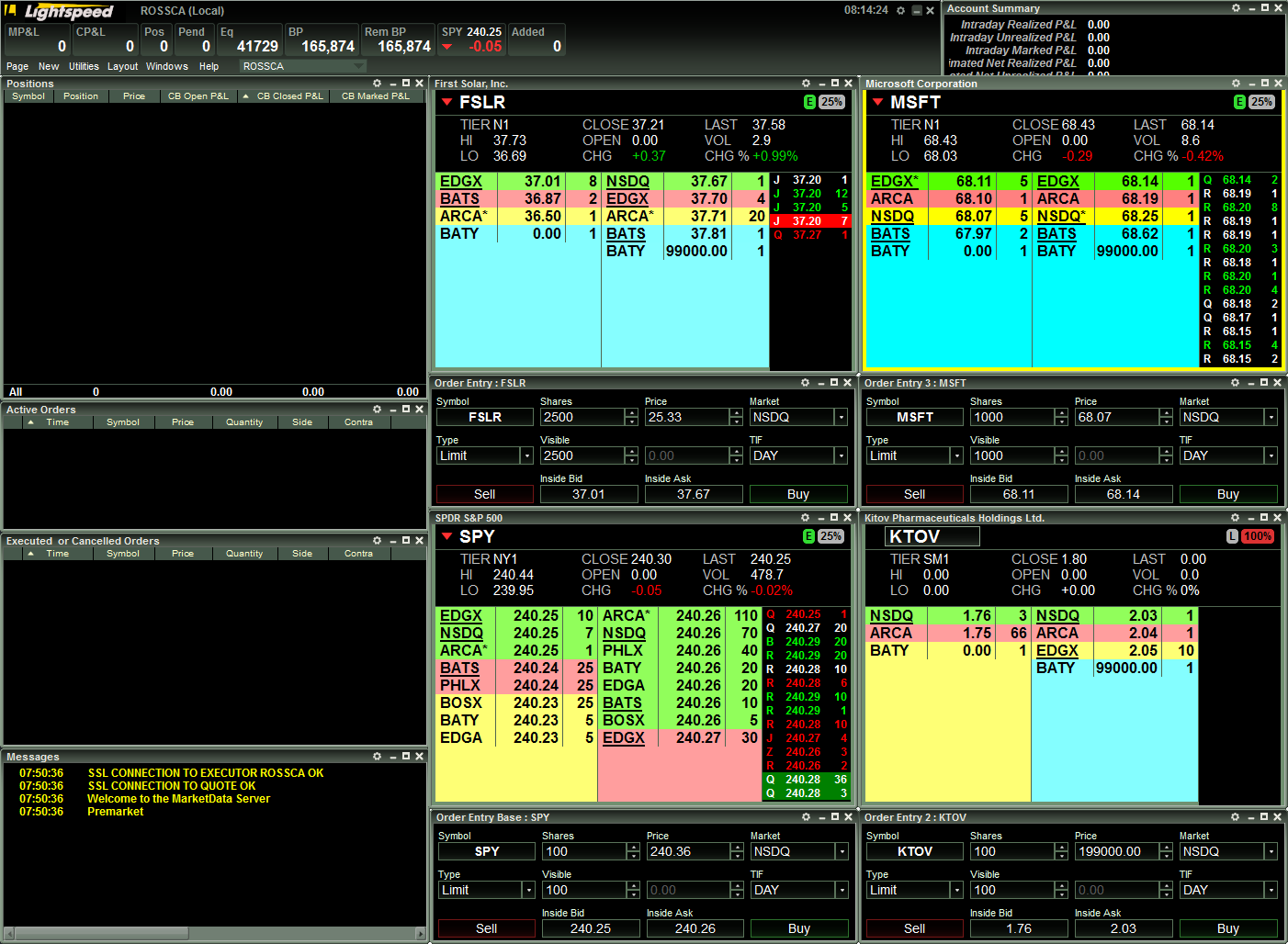Viewport: 1288px width, 944px height.
Task: Open the ROSSCA account dropdown
Action: tap(303, 66)
